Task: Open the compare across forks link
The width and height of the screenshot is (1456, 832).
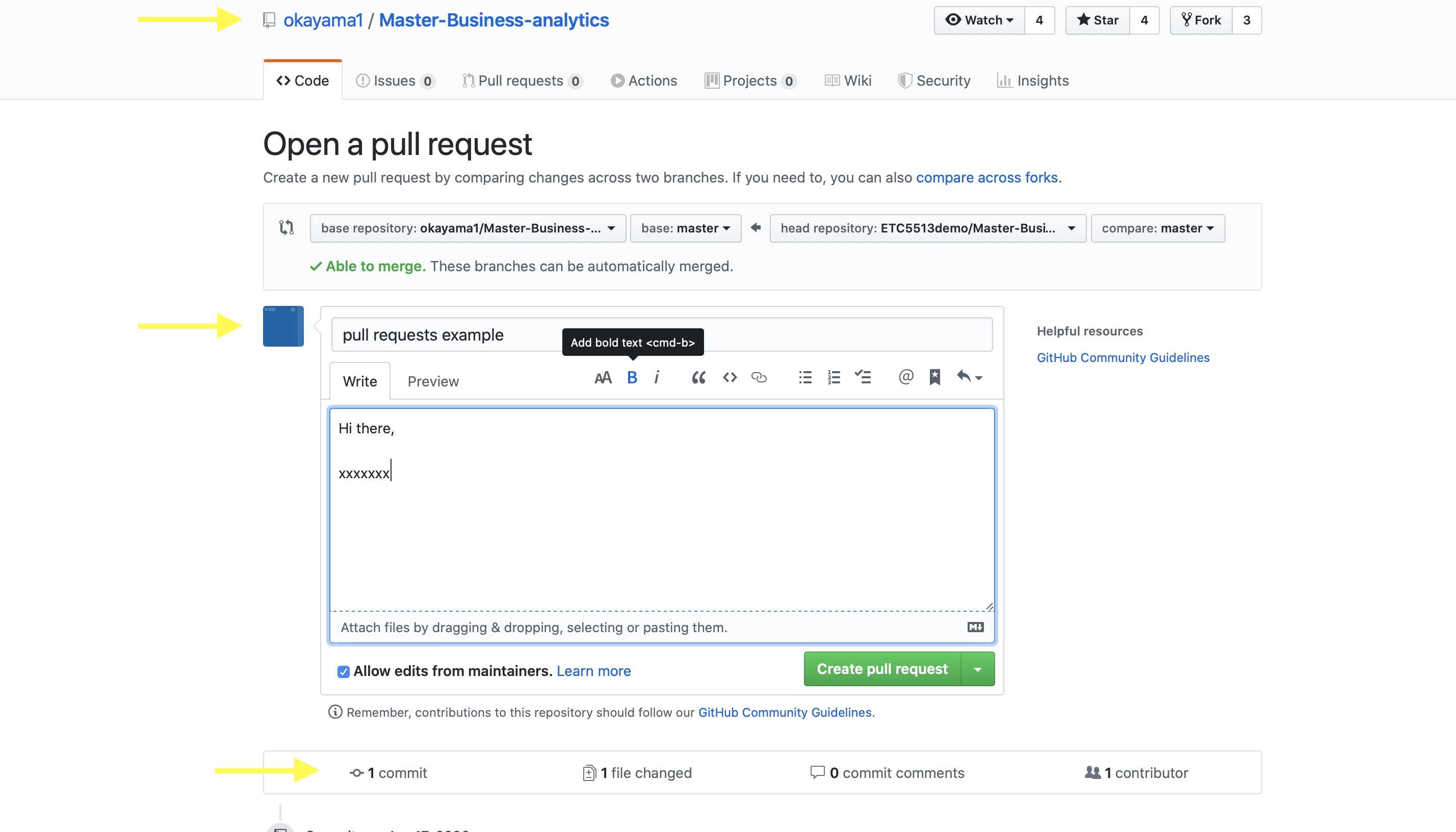Action: [986, 178]
